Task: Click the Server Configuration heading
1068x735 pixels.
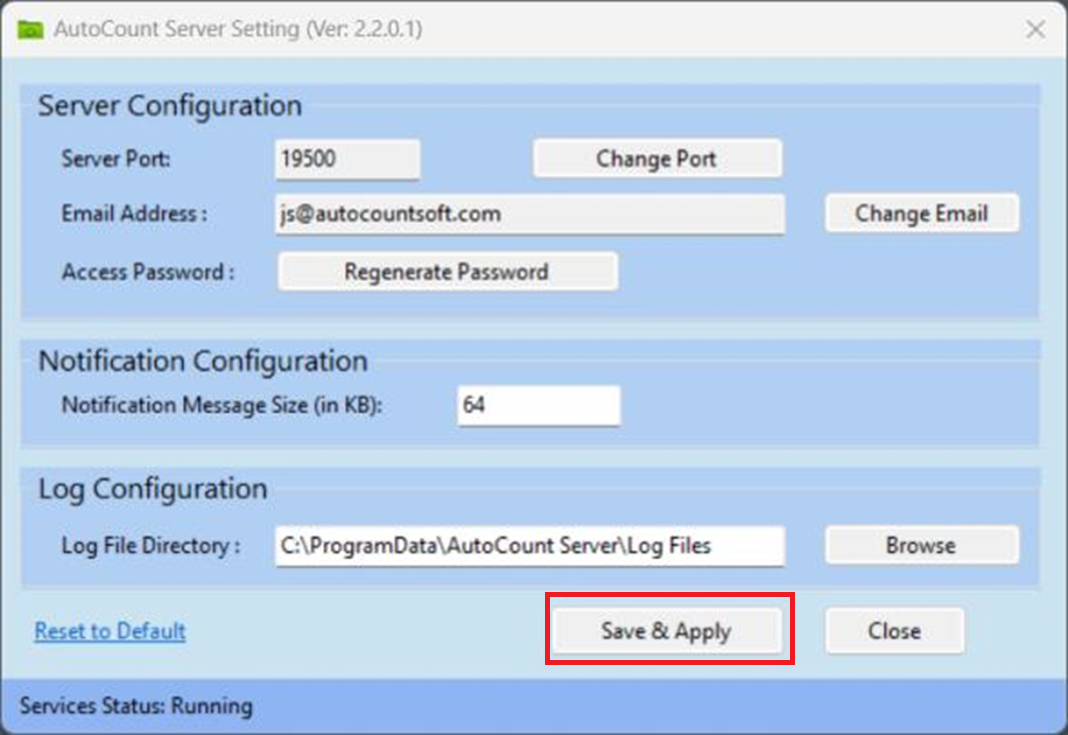Action: click(170, 106)
